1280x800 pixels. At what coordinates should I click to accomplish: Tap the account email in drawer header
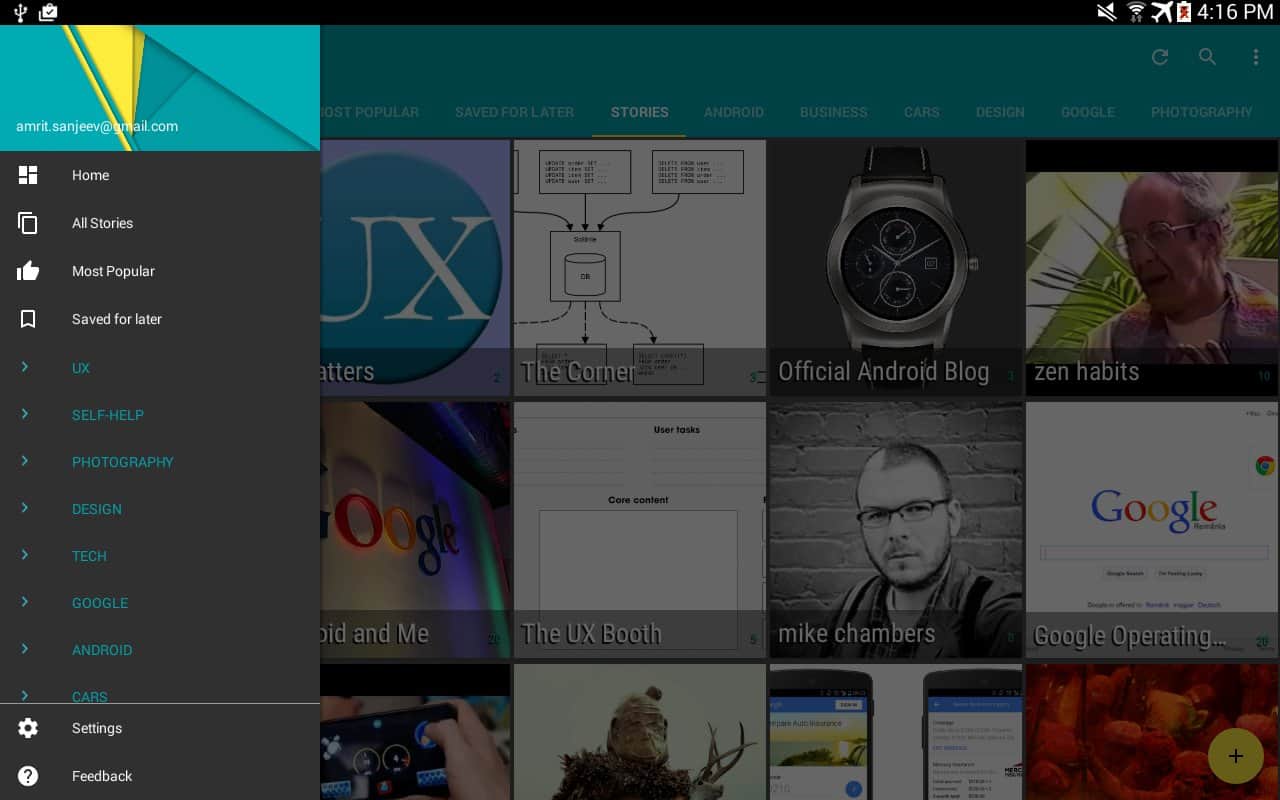coord(97,127)
